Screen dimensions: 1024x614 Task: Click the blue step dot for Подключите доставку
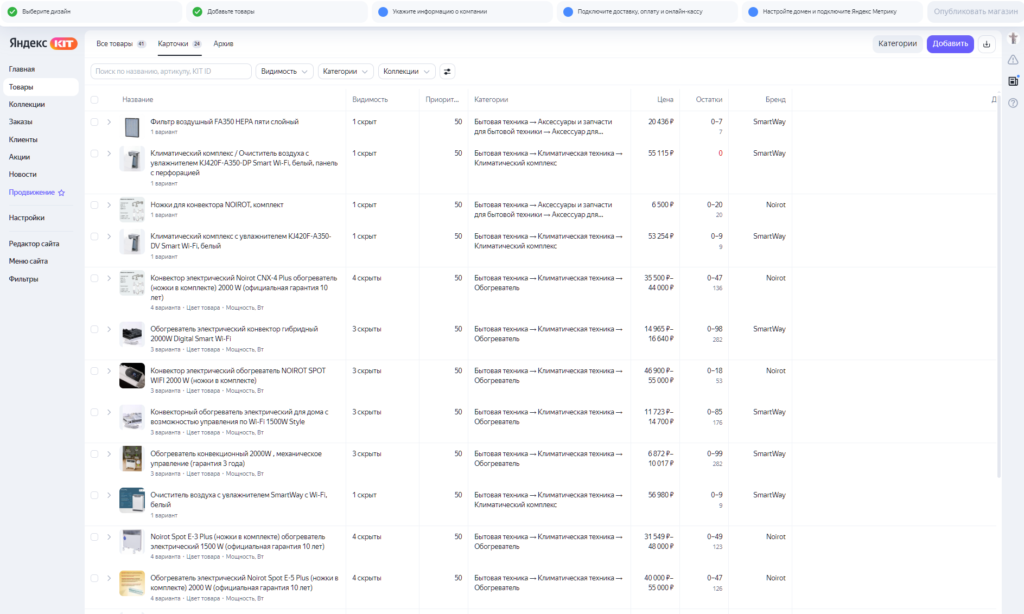click(568, 11)
